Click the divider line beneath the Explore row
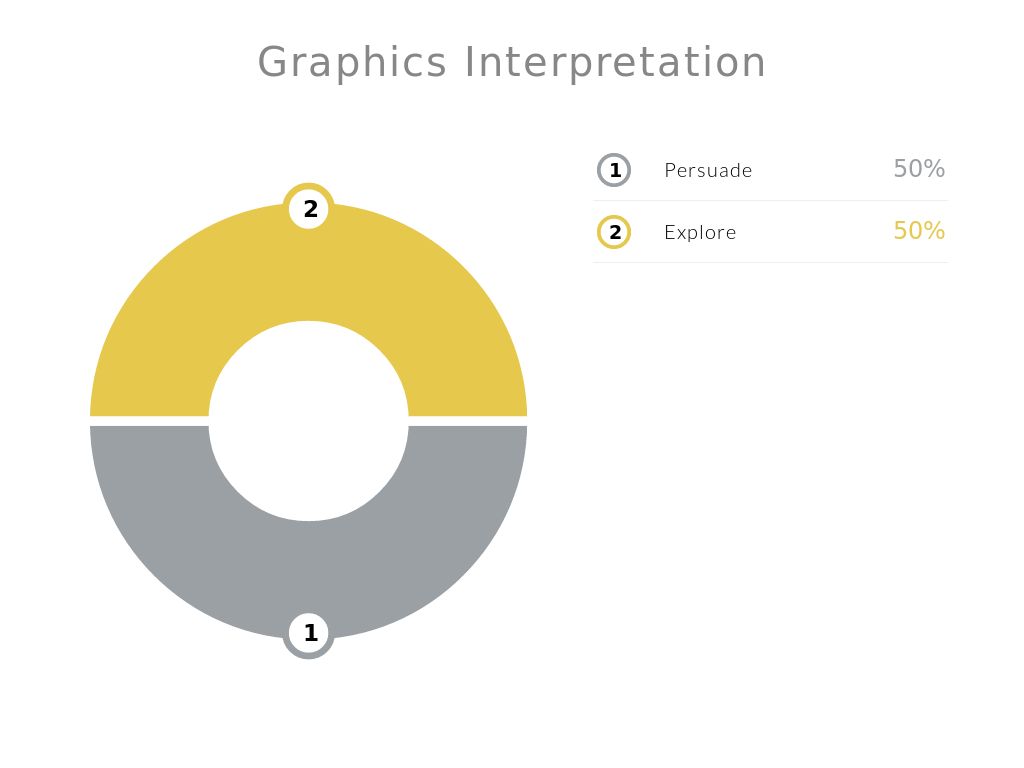This screenshot has width=1024, height=768. point(770,262)
